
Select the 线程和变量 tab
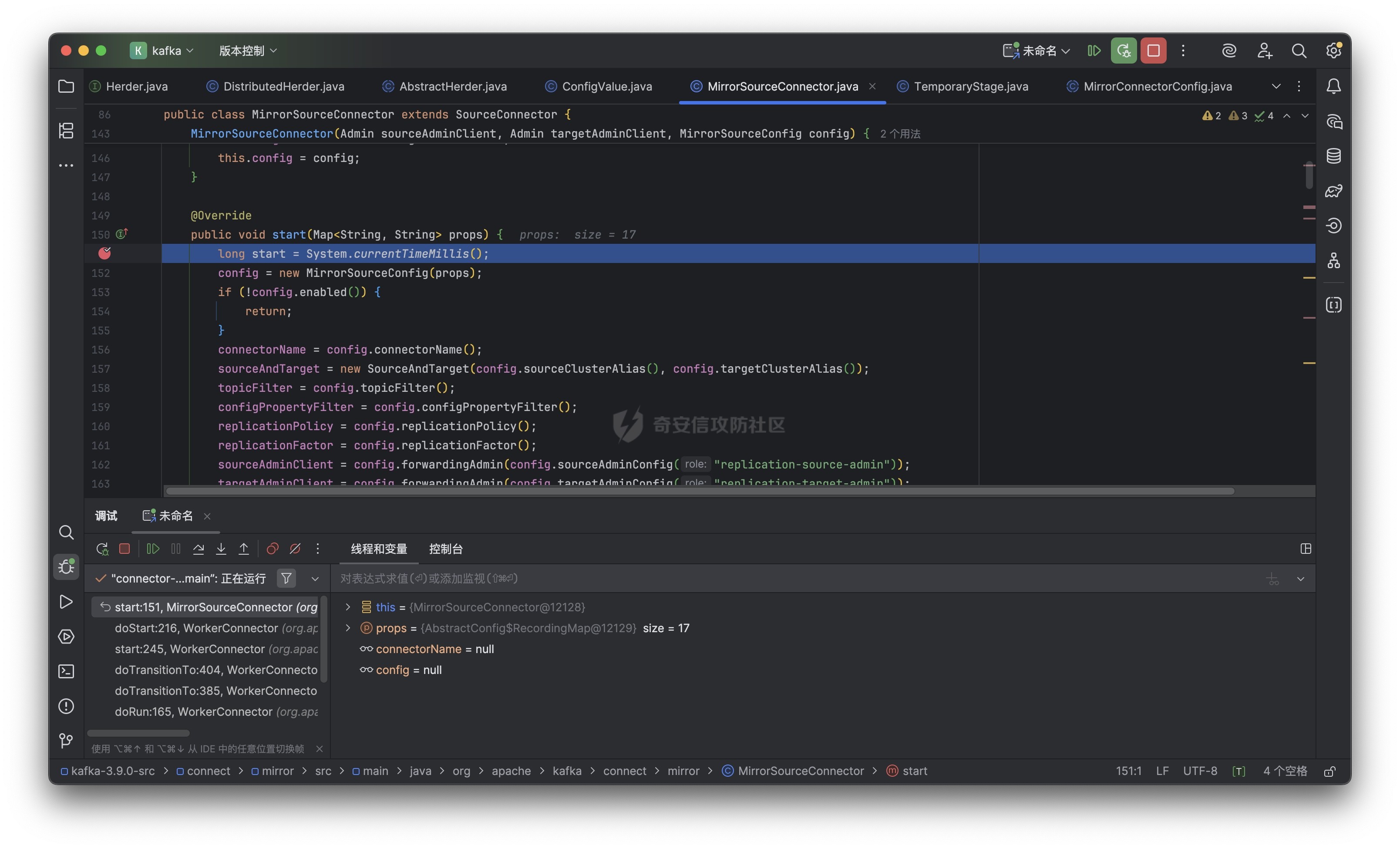pyautogui.click(x=378, y=549)
